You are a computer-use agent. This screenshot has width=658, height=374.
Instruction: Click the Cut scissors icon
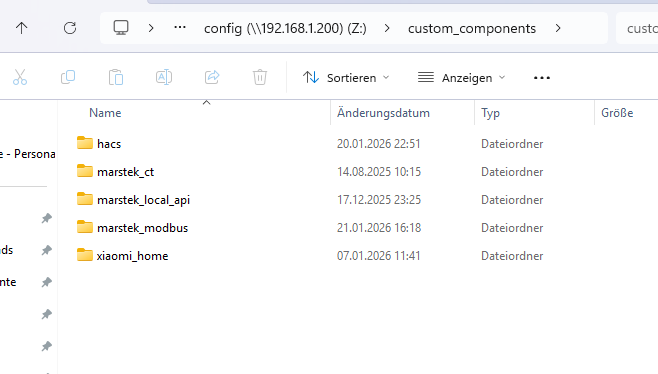coord(20,77)
